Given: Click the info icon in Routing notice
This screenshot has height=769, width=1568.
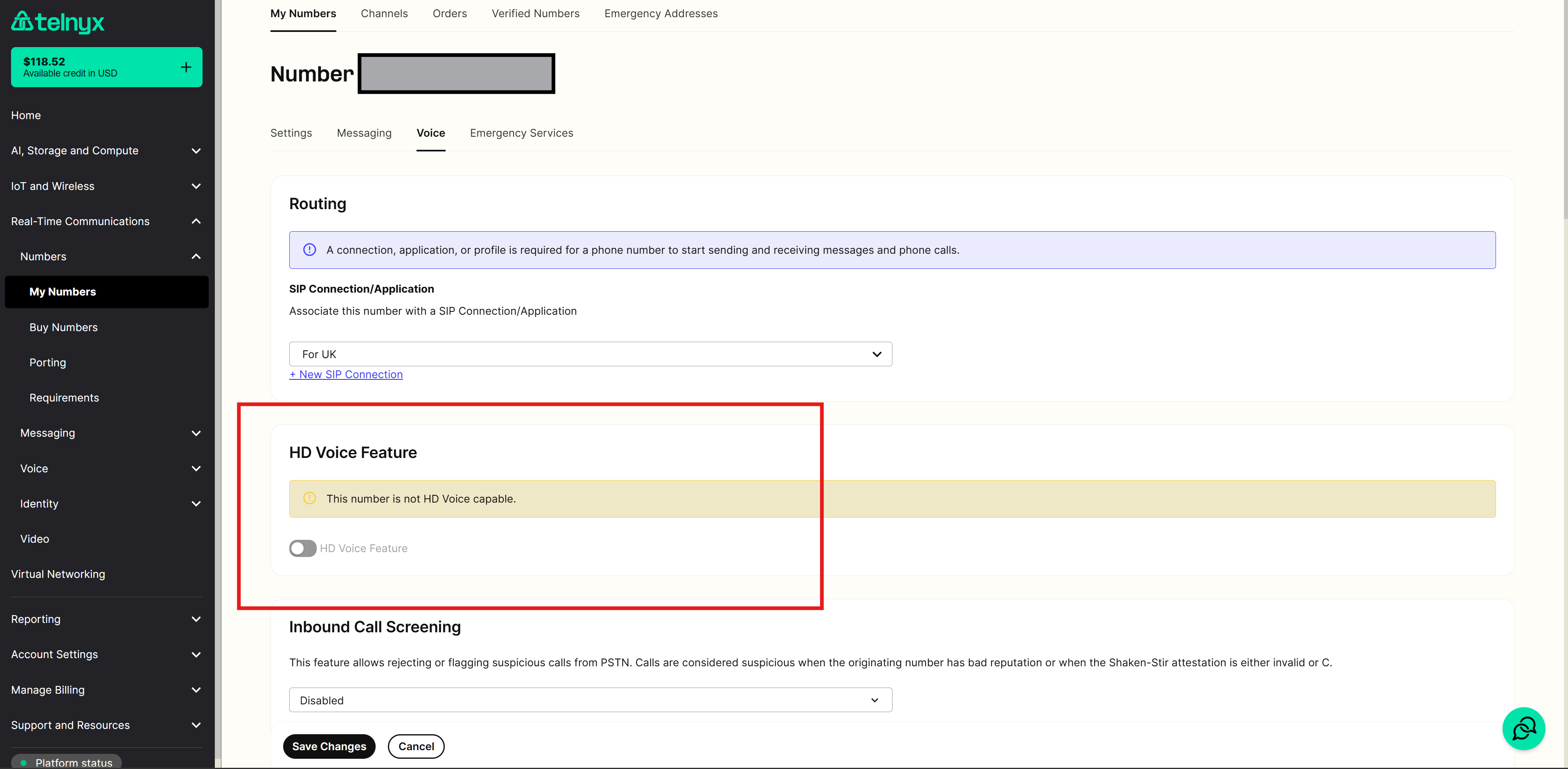Looking at the screenshot, I should [x=310, y=250].
